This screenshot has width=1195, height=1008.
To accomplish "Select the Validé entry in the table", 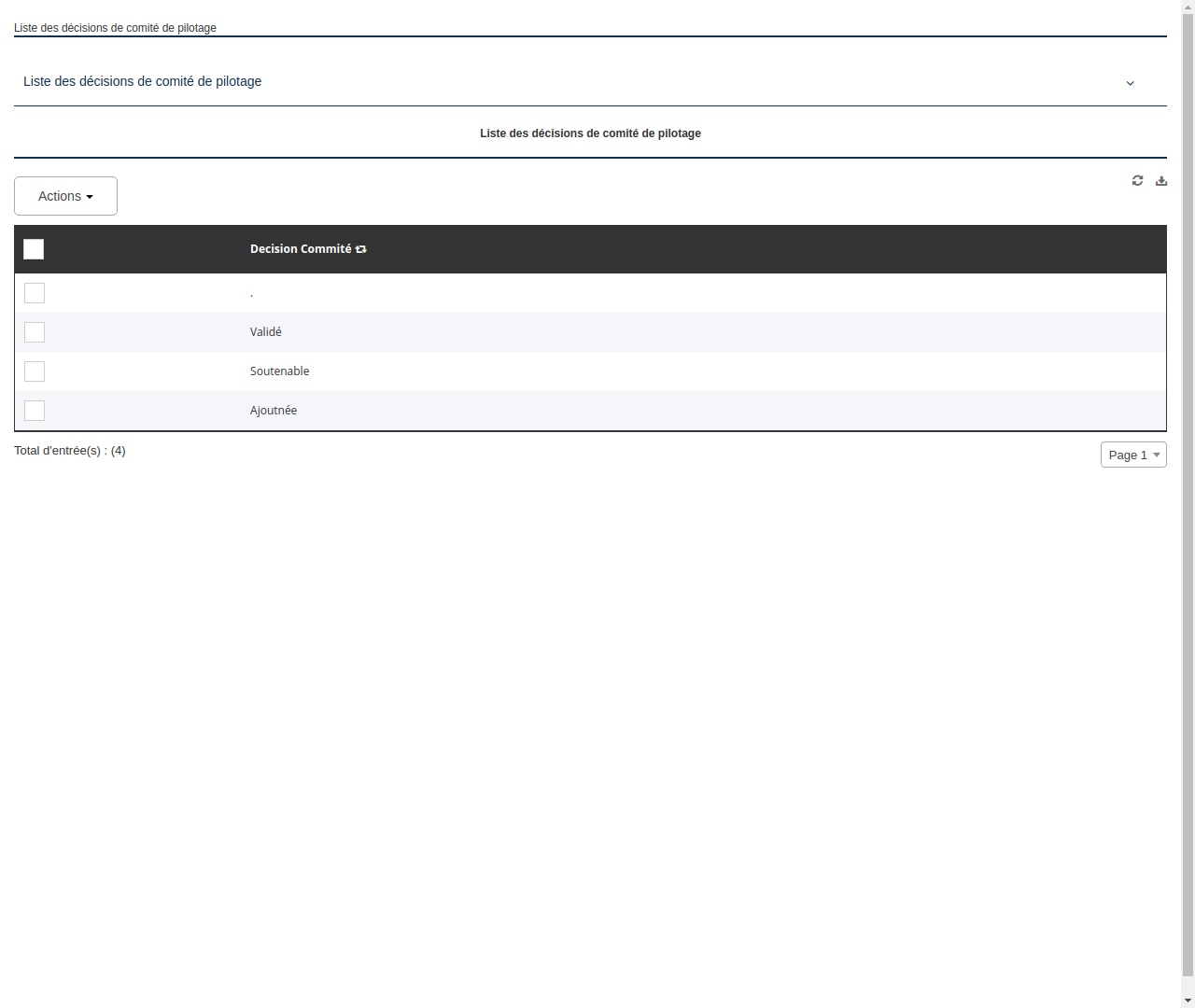I will 265,332.
